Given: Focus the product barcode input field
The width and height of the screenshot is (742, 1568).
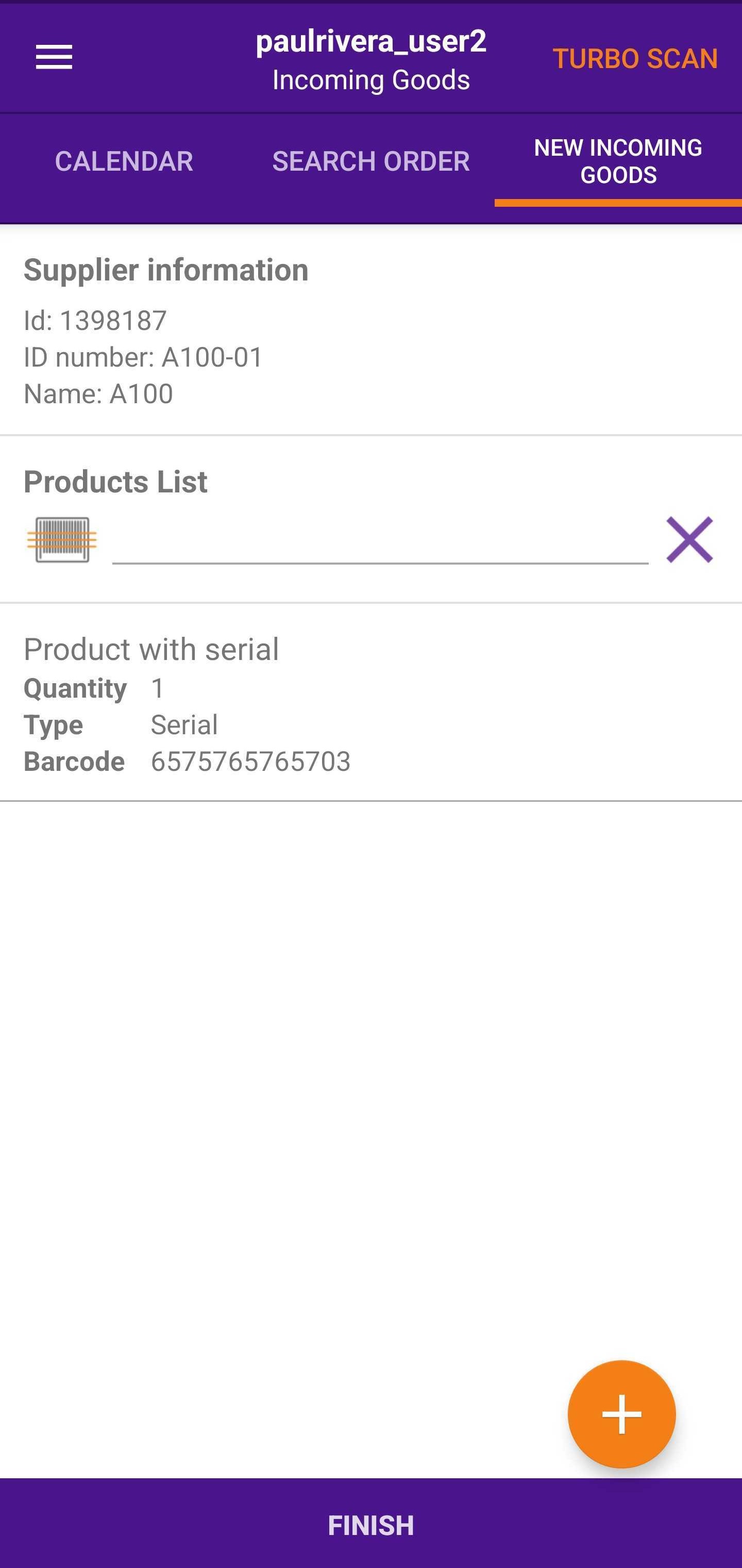Looking at the screenshot, I should 380,540.
